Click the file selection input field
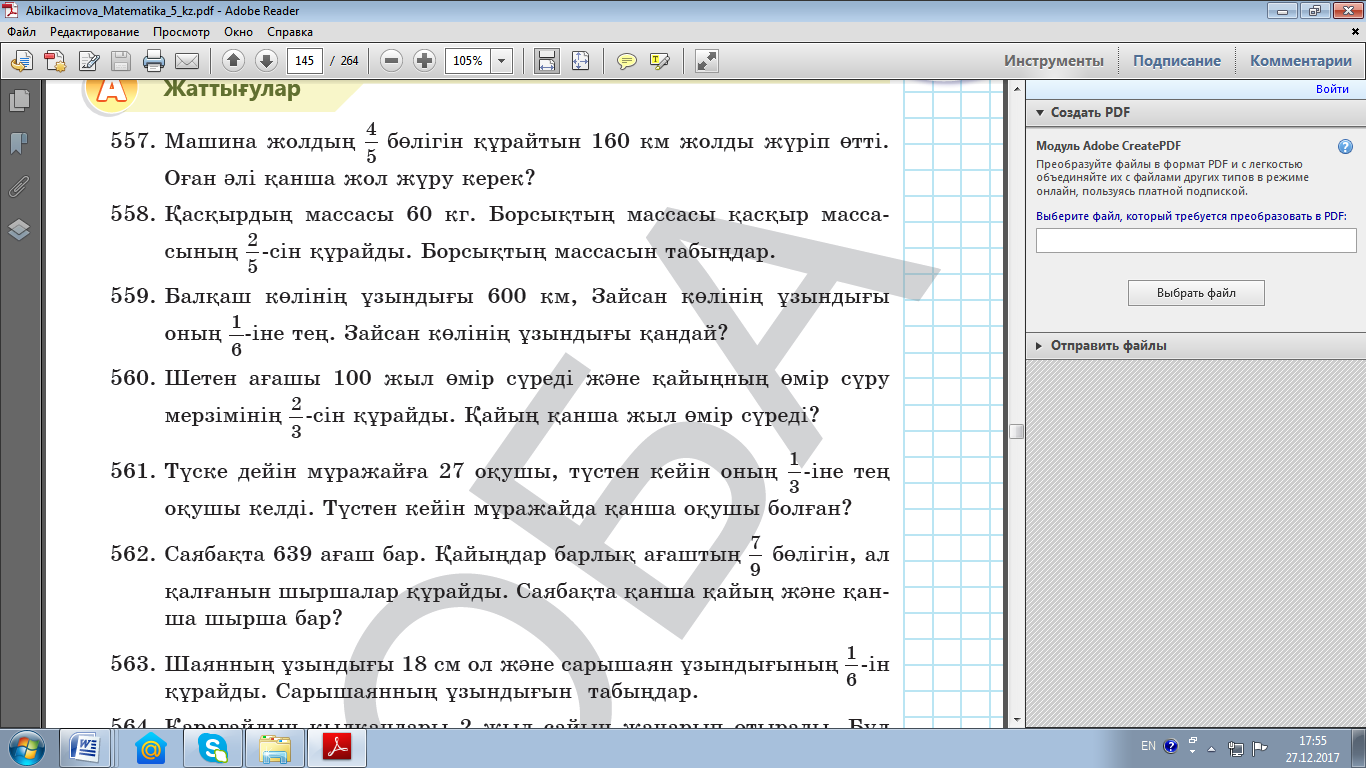 pyautogui.click(x=1196, y=241)
